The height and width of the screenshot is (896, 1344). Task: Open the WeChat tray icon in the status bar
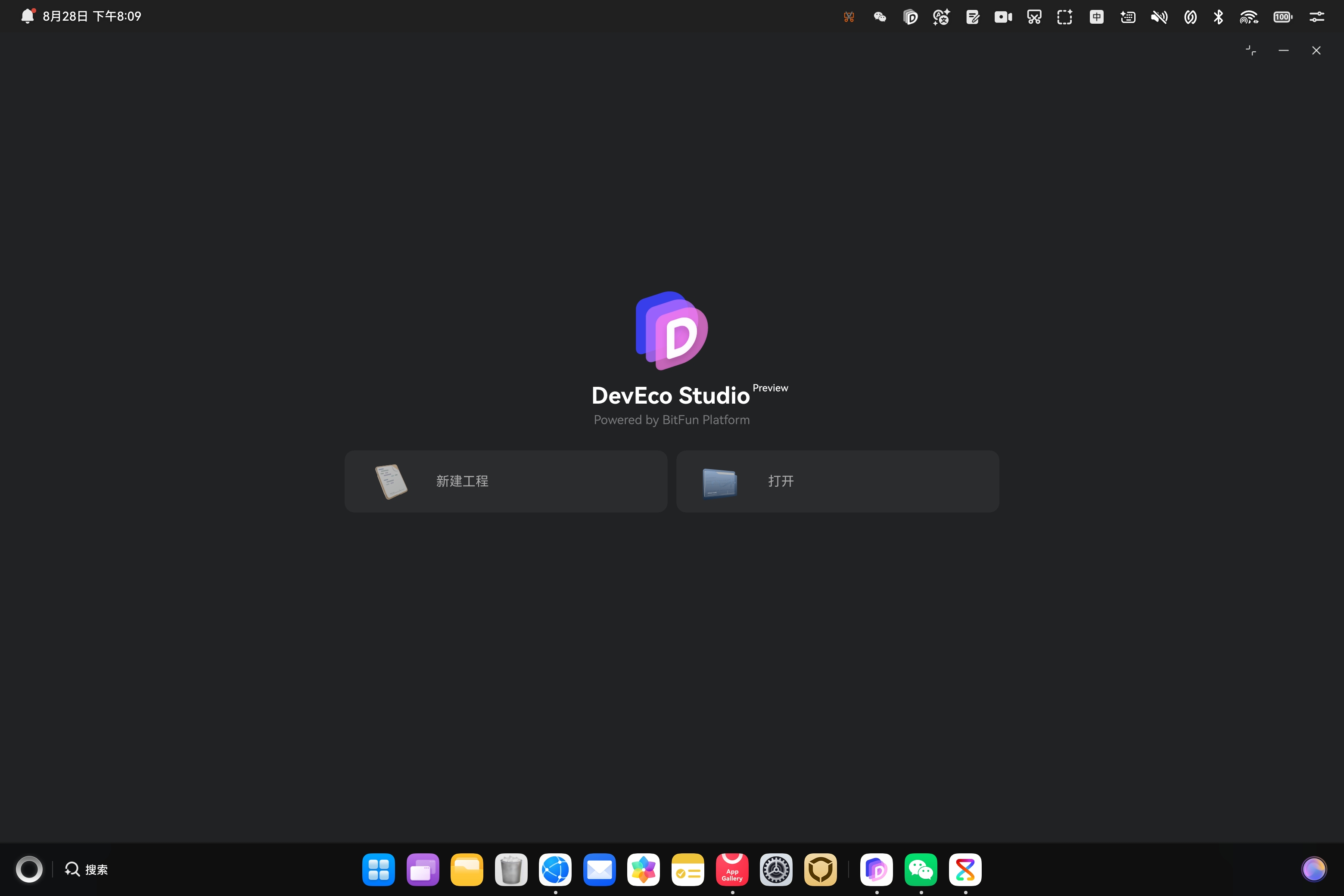[880, 17]
